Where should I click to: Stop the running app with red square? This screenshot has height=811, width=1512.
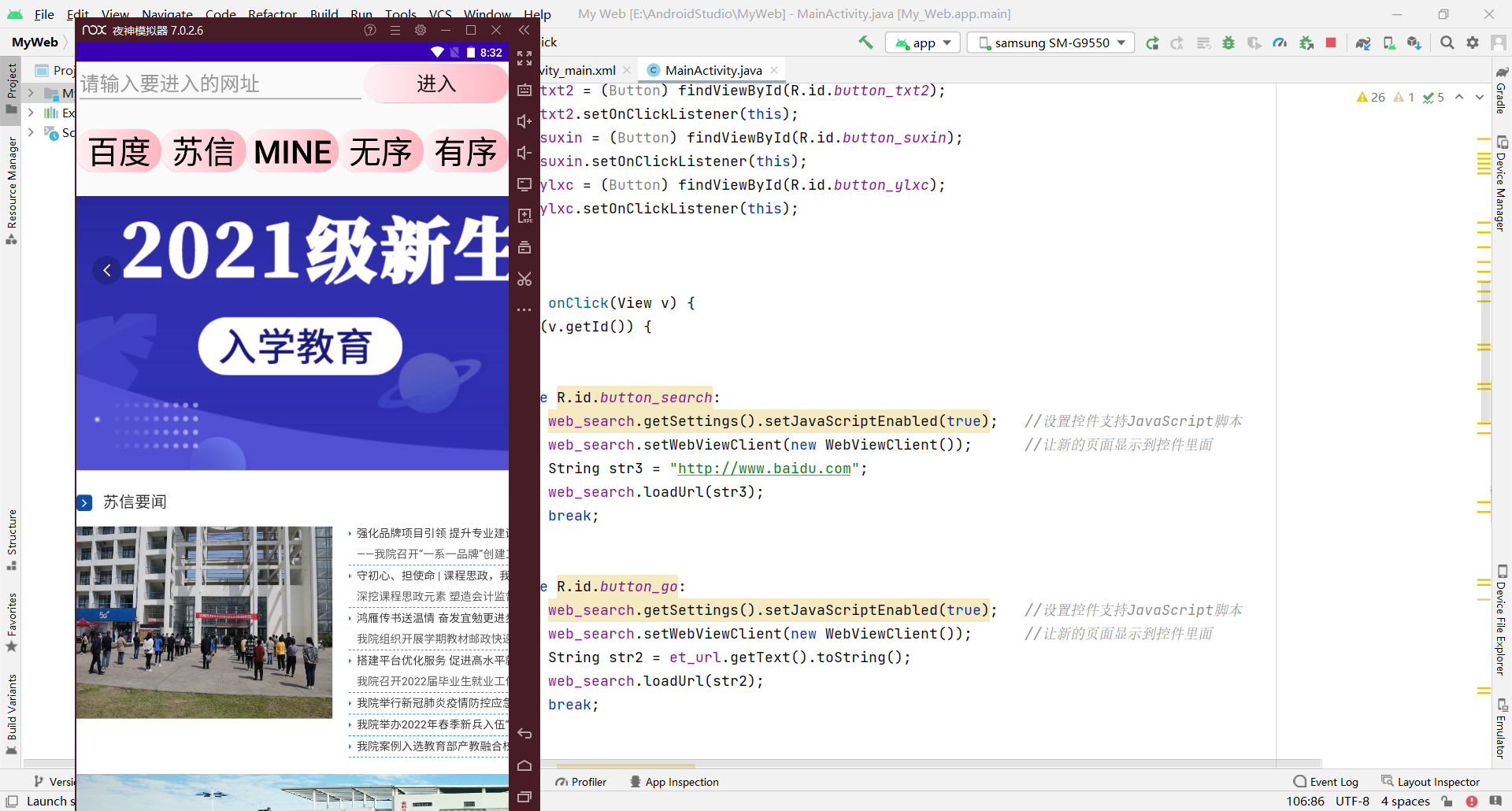1331,43
